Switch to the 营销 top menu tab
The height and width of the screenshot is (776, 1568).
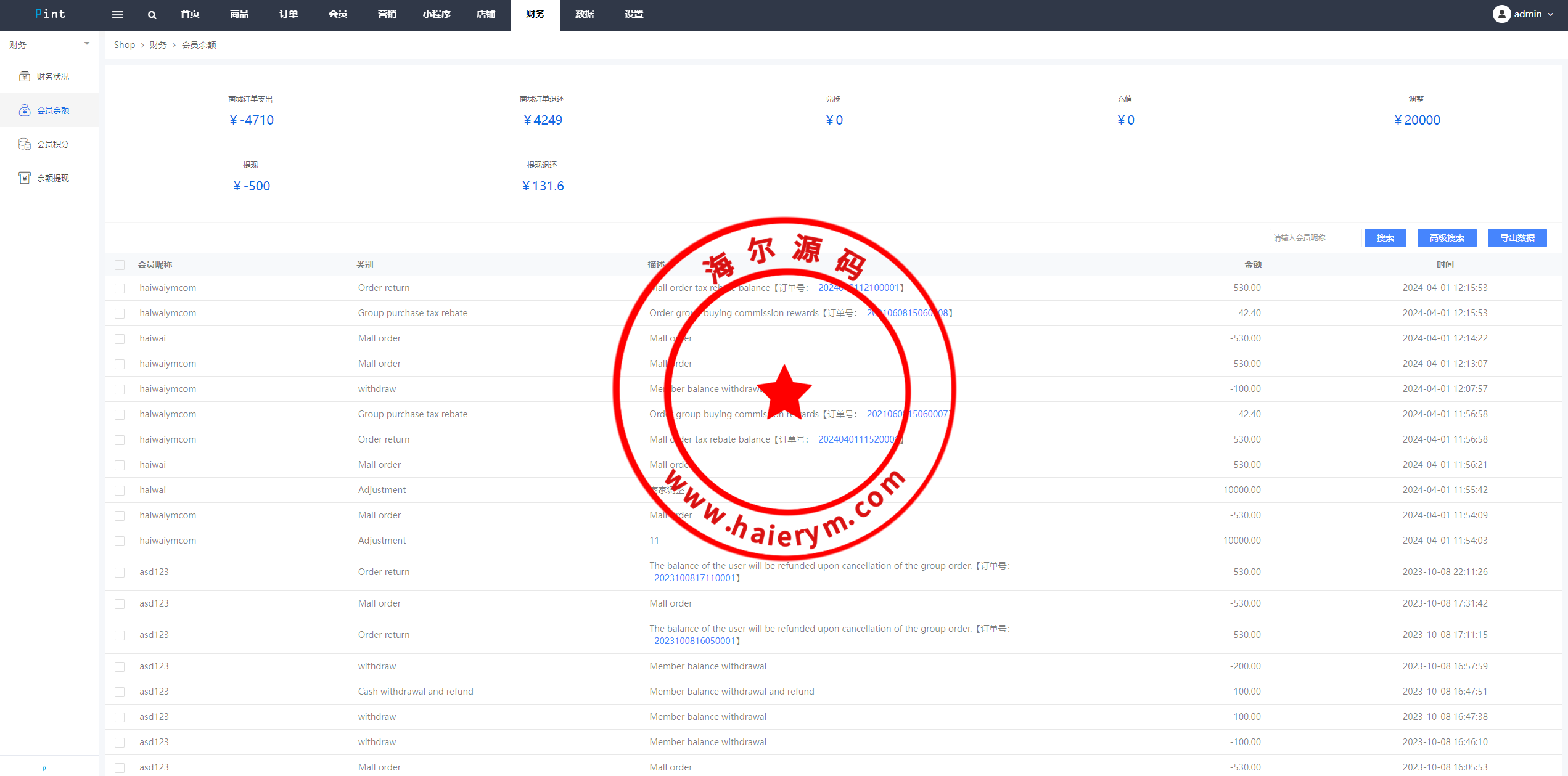point(387,14)
